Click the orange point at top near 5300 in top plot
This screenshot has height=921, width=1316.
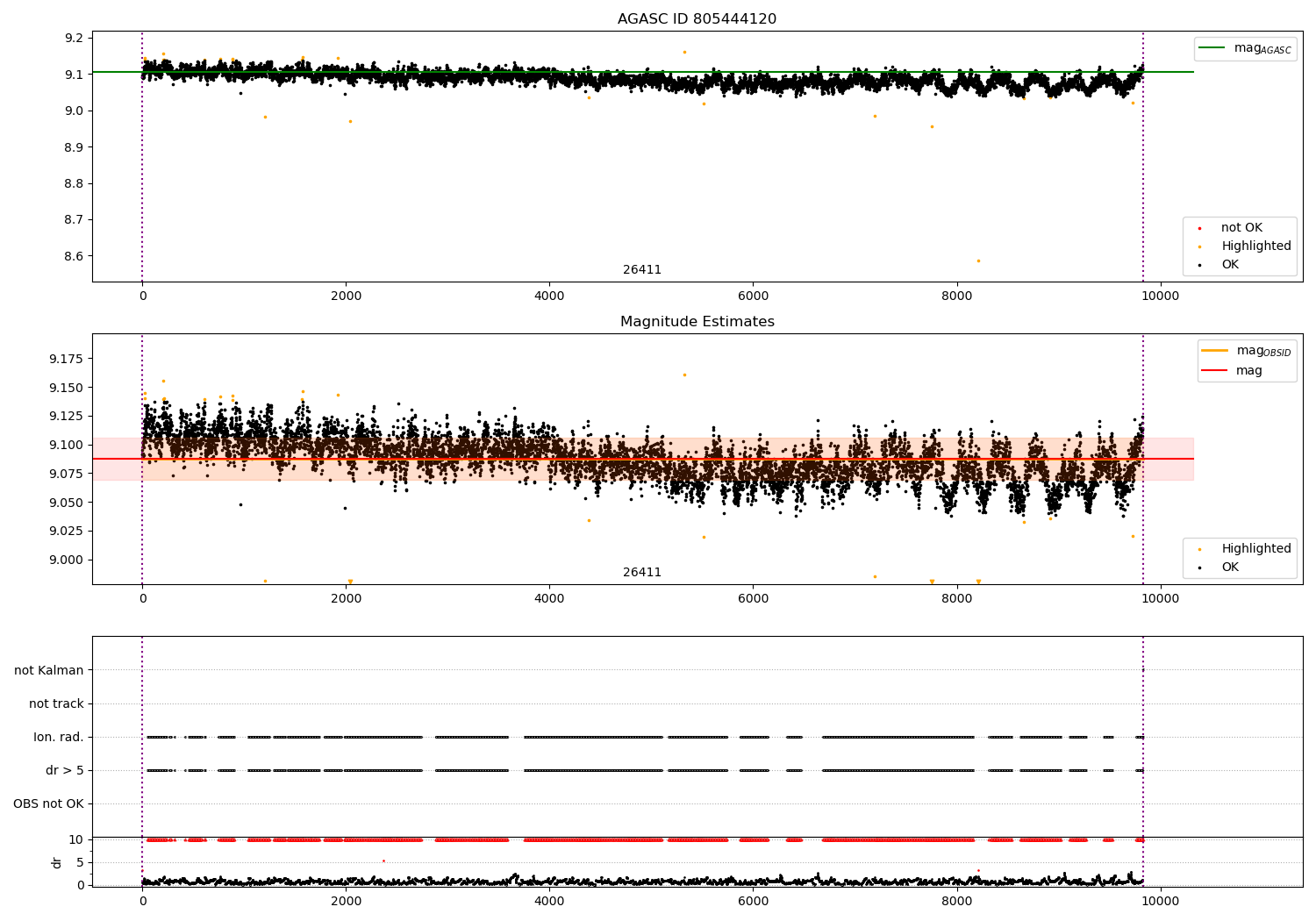point(684,52)
